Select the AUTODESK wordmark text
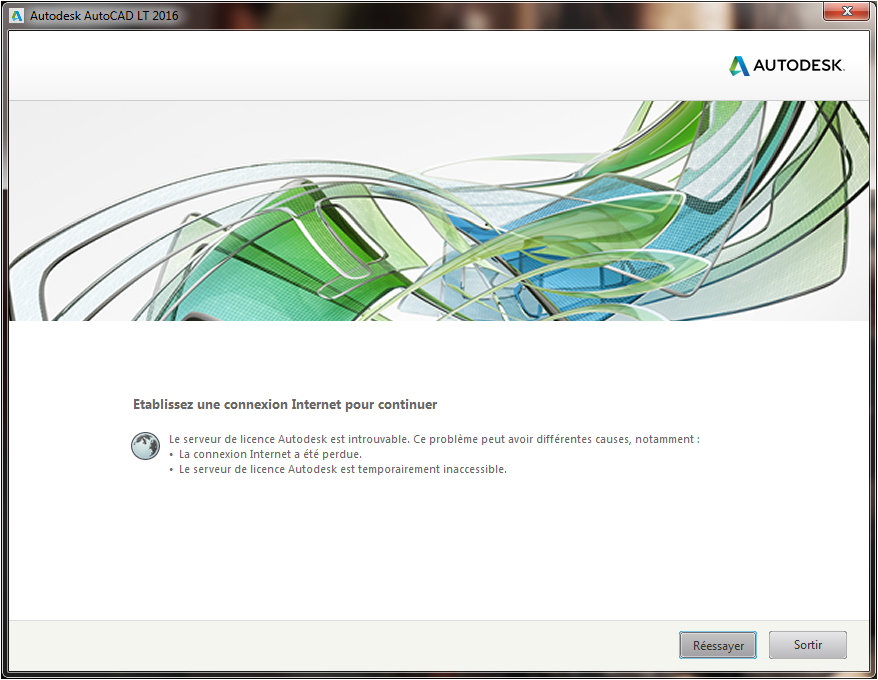This screenshot has width=878, height=680. tap(798, 66)
